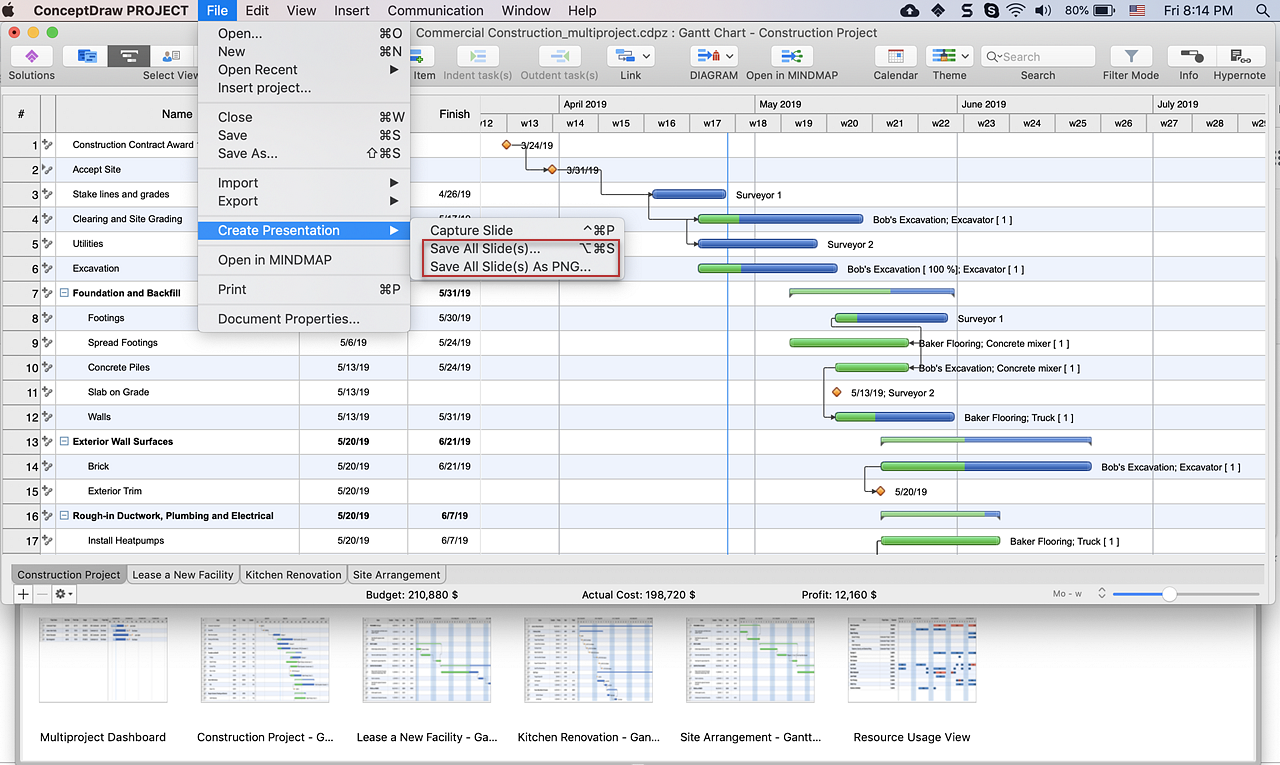1280x765 pixels.
Task: Toggle the Resources view button
Action: (171, 57)
